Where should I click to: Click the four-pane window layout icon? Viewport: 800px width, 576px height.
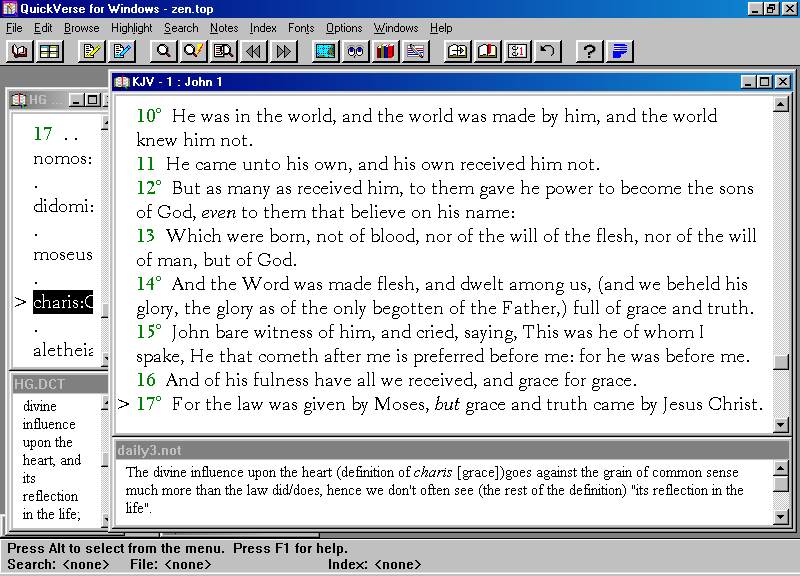click(49, 51)
